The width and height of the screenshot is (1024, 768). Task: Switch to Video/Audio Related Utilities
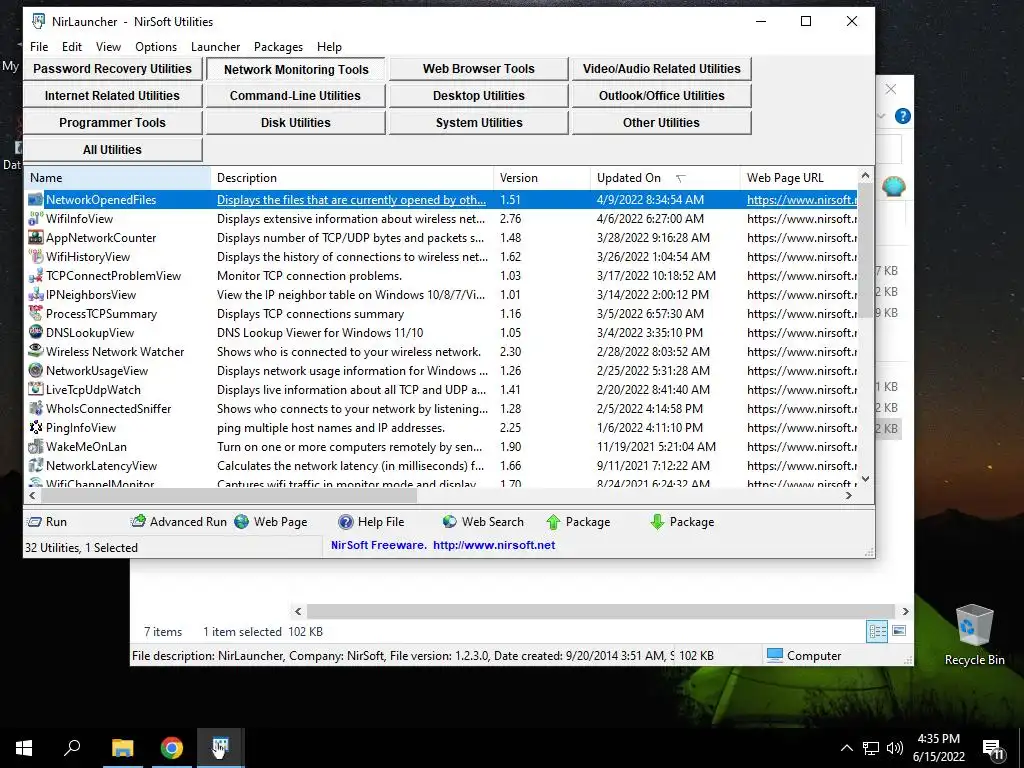point(662,69)
